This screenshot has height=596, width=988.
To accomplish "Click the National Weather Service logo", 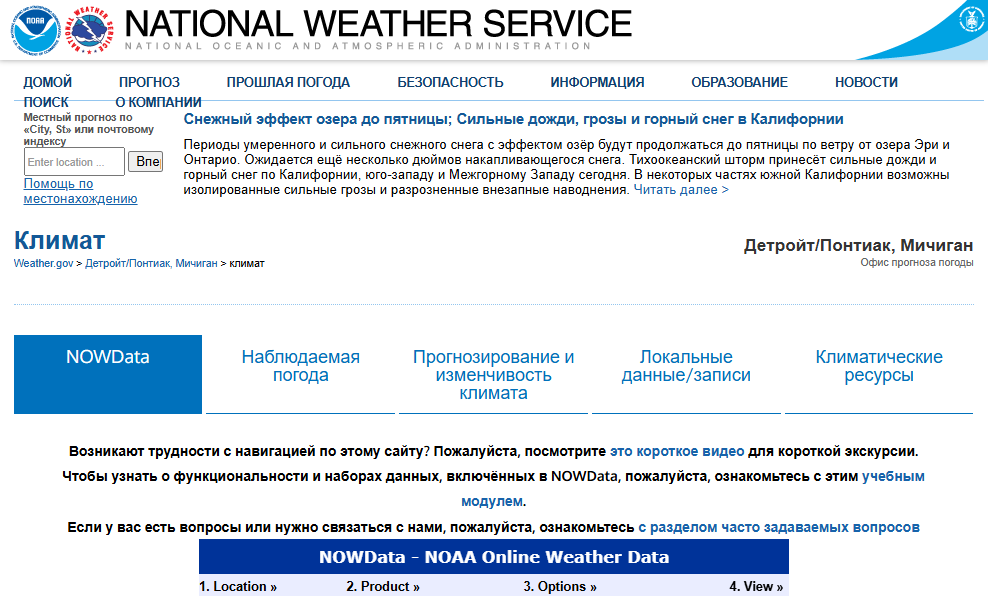I will [90, 30].
